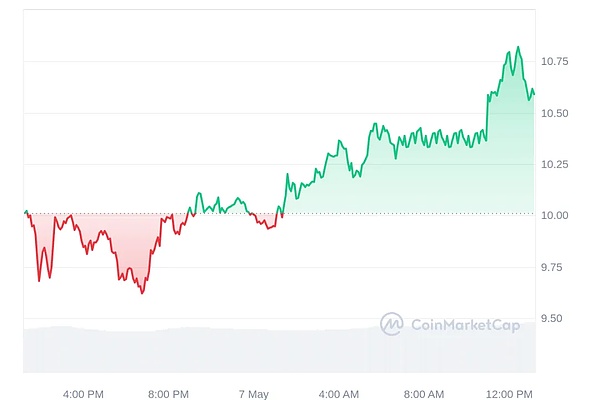Click the lowest dip of the red line
Screen dimensions: 600x400
(x=142, y=293)
